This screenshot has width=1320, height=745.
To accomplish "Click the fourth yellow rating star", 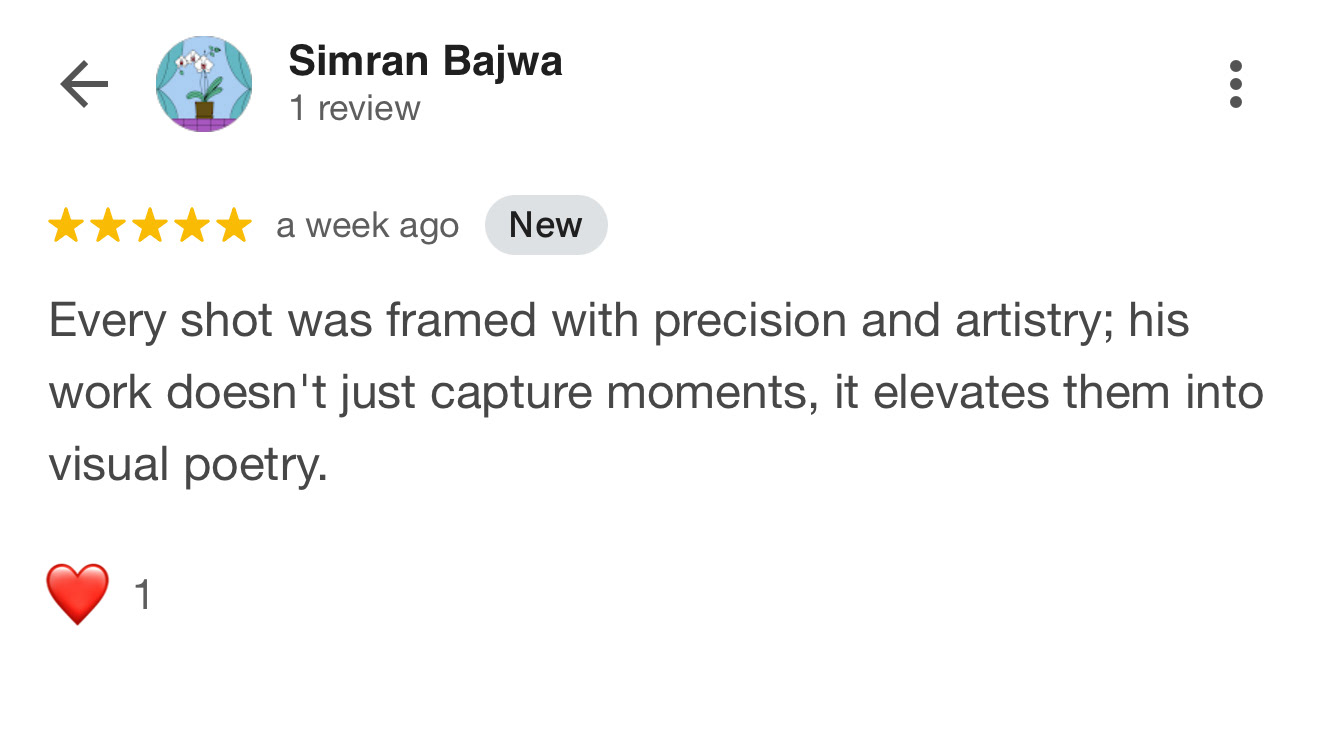I will (x=192, y=226).
